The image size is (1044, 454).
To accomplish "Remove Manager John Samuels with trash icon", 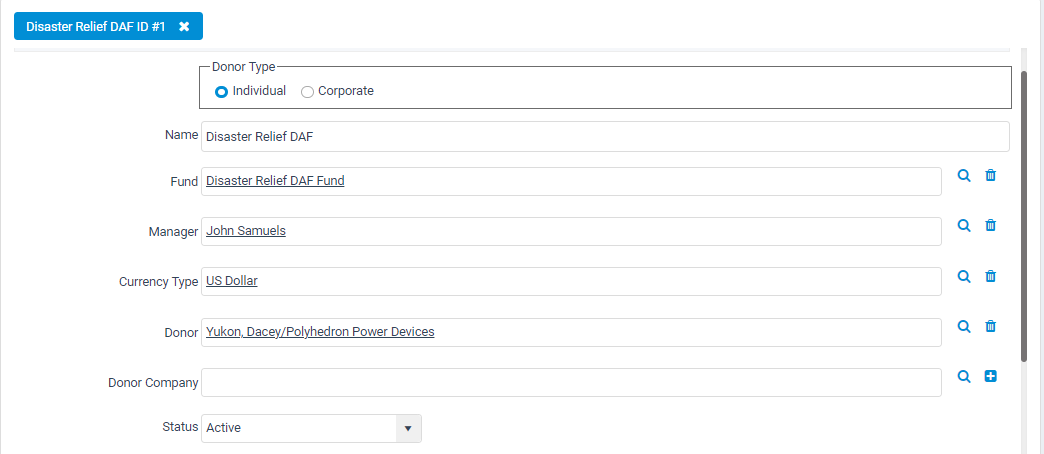I will click(x=991, y=225).
